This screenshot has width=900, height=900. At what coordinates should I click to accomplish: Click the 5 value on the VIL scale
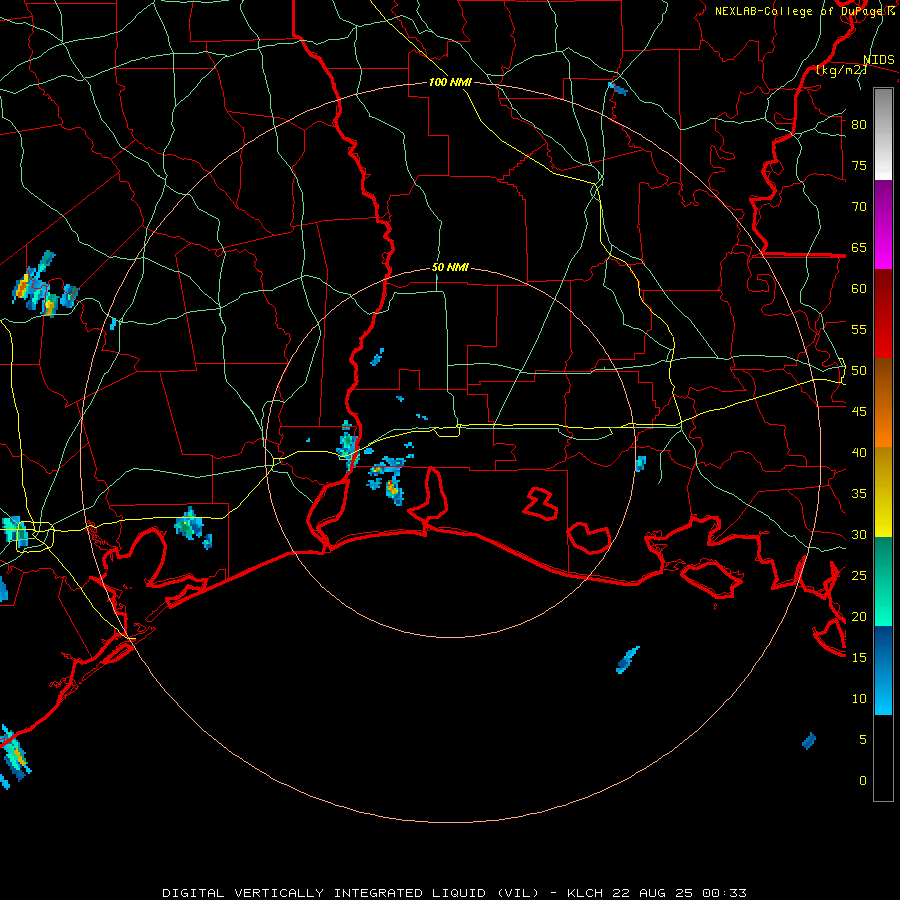[x=863, y=739]
